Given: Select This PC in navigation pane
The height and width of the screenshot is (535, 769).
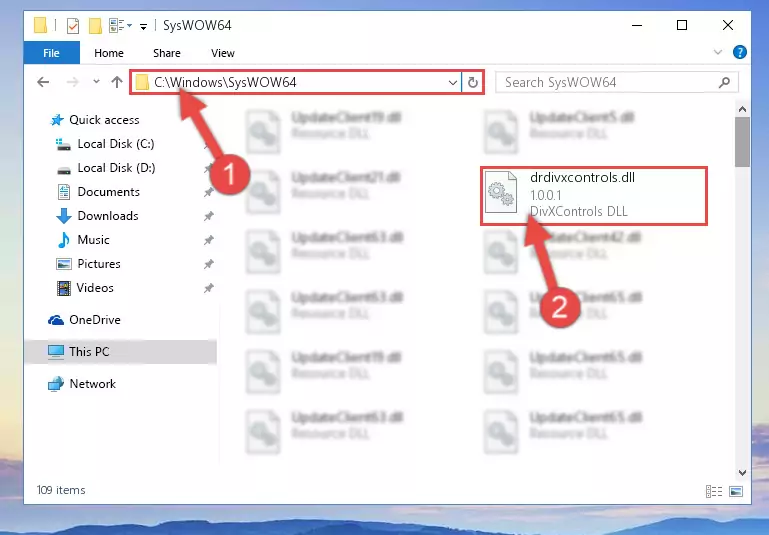Looking at the screenshot, I should [x=121, y=352].
